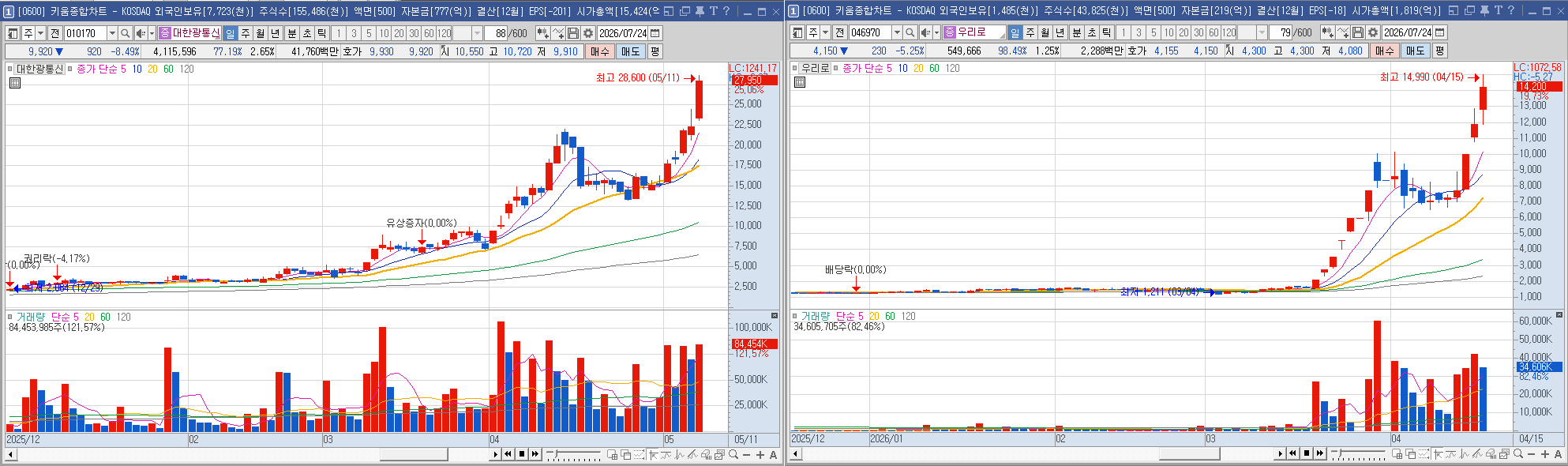Zoom in with plus icon in left window
Screen dimensions: 1568x466
pos(760,455)
